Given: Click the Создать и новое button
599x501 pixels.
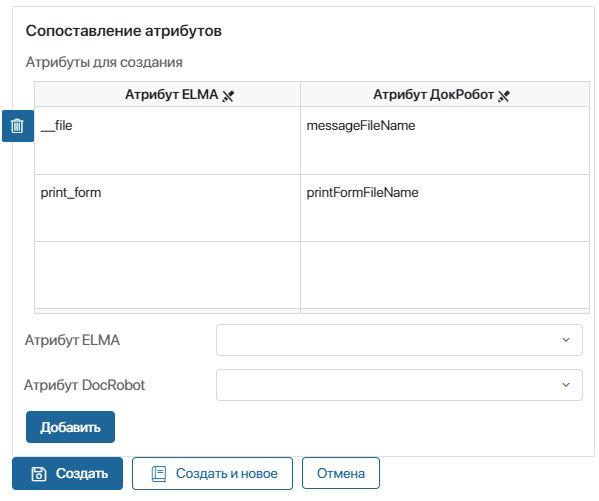Looking at the screenshot, I should pyautogui.click(x=212, y=473).
